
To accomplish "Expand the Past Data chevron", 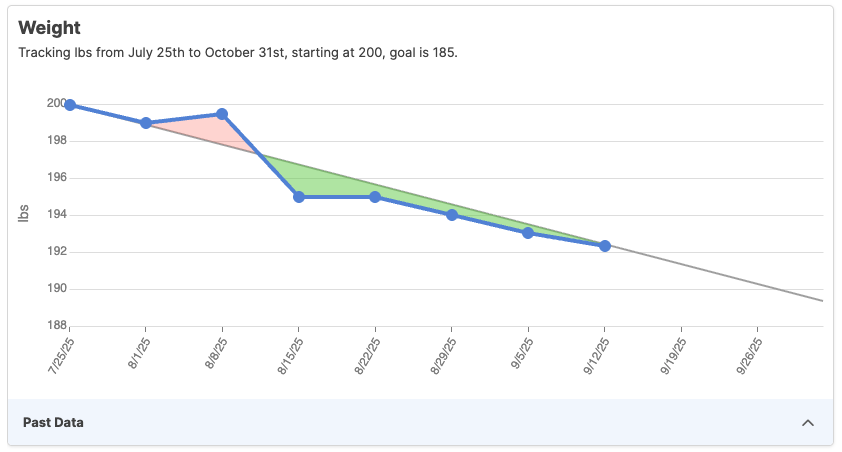I will [808, 423].
